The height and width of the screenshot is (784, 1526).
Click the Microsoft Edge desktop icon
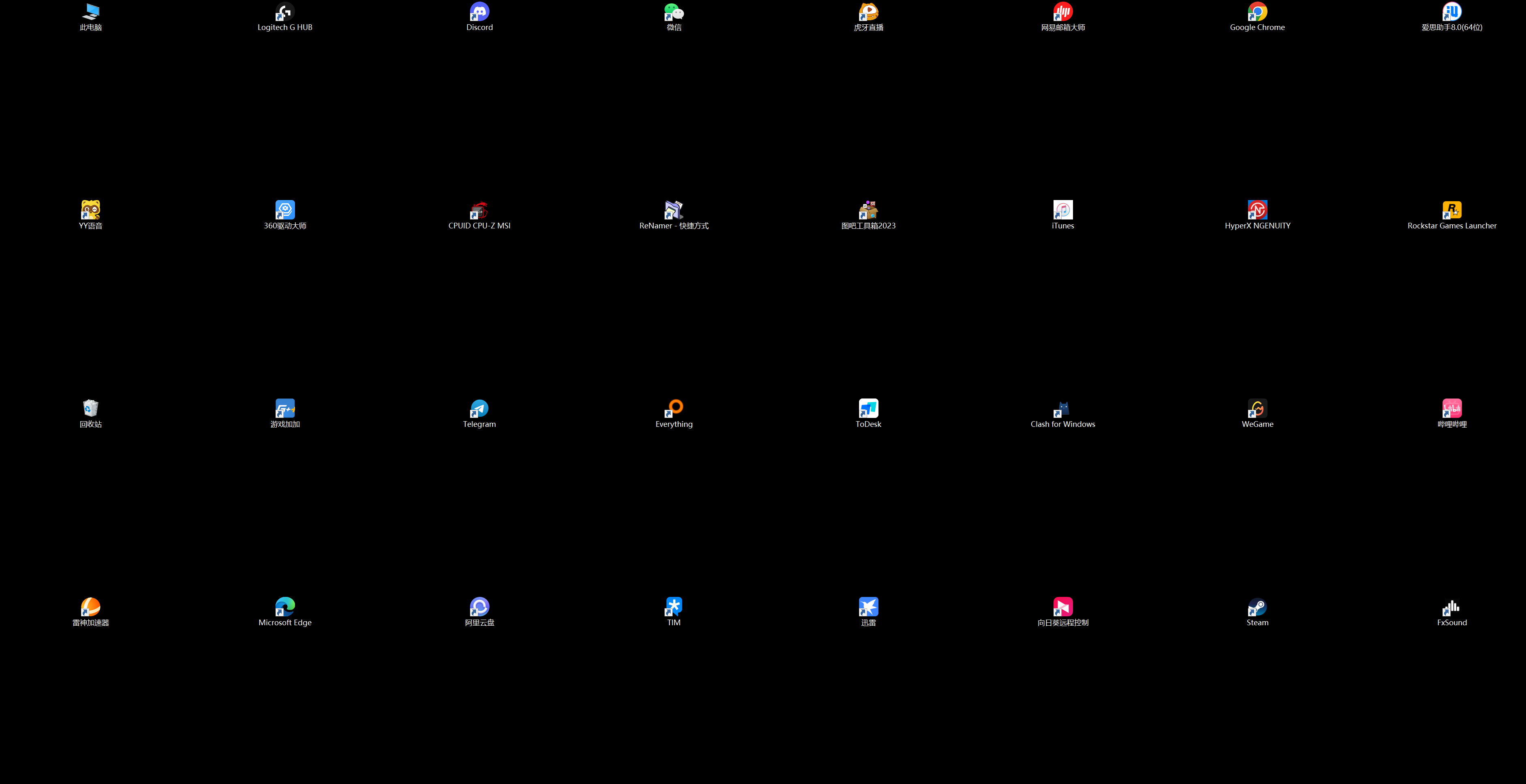point(285,607)
